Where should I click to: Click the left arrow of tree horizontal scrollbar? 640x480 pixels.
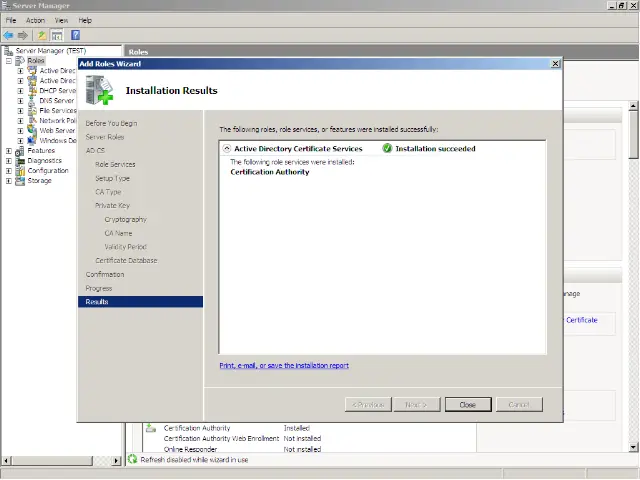point(6,460)
